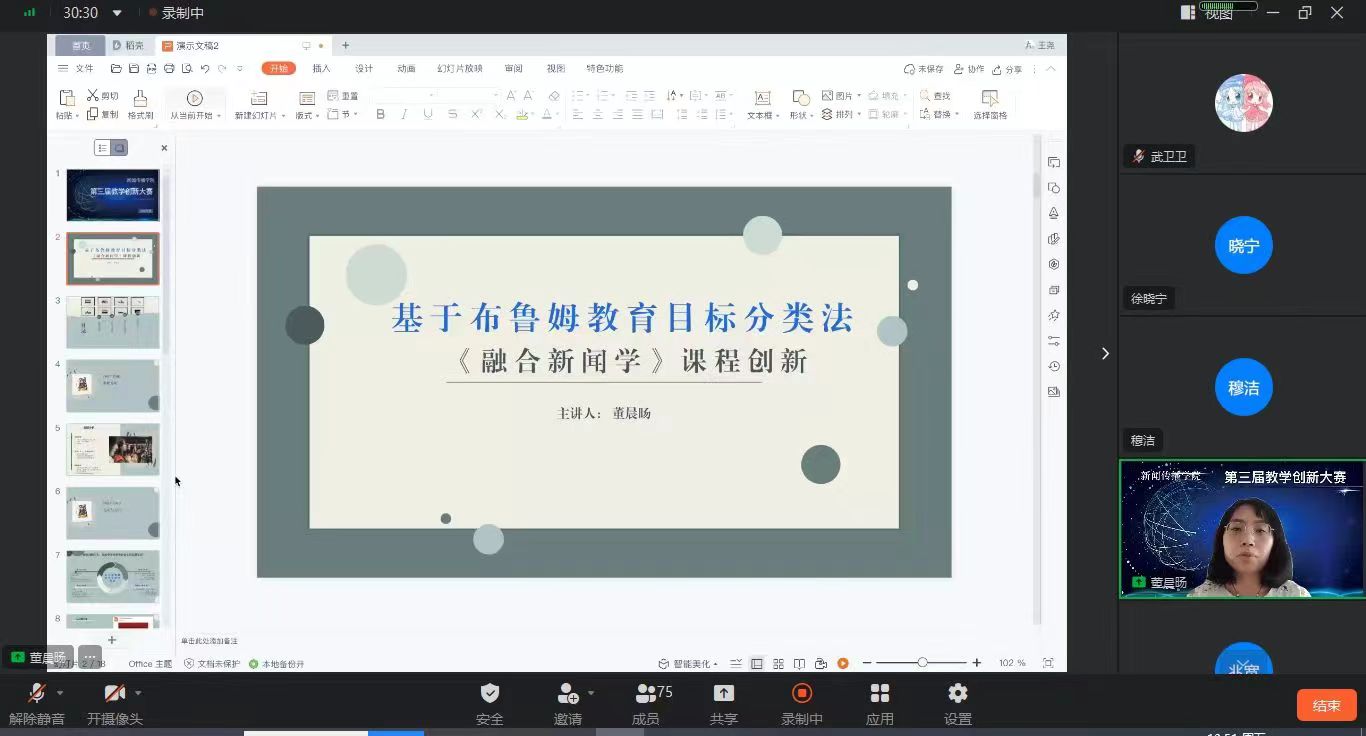Switch to the Slide Show (幻灯片放映) tab

(460, 69)
